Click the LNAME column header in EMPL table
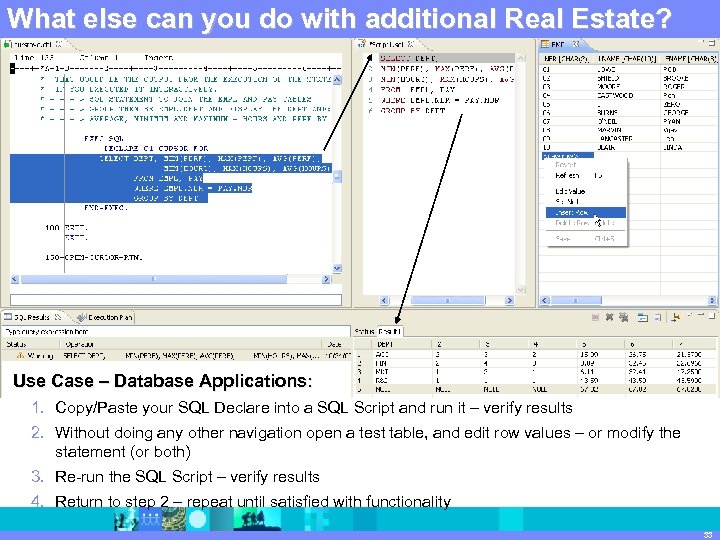The width and height of the screenshot is (720, 540). tap(627, 59)
